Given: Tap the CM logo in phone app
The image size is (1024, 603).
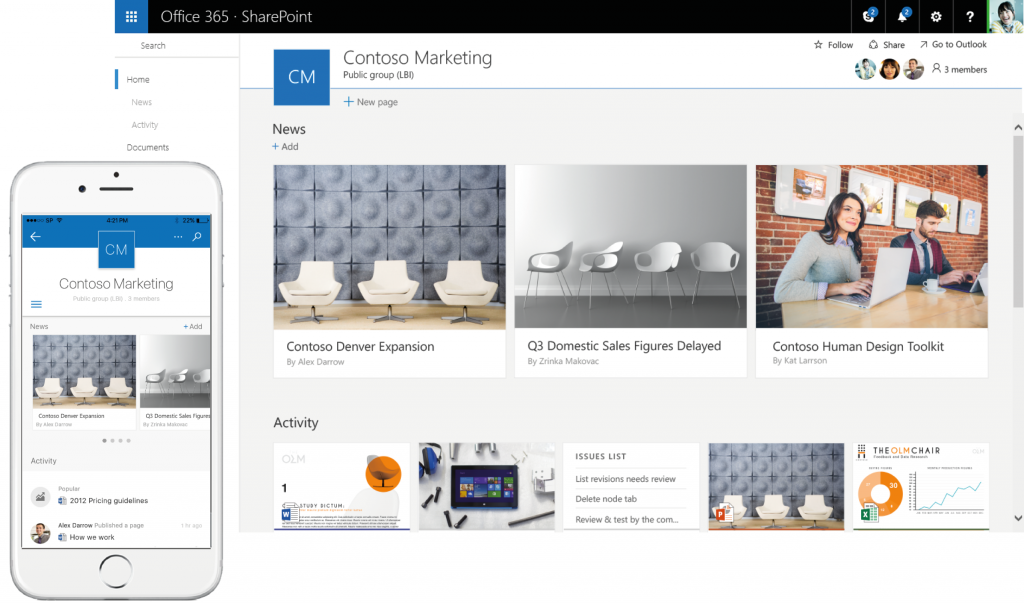Looking at the screenshot, I should tap(116, 250).
